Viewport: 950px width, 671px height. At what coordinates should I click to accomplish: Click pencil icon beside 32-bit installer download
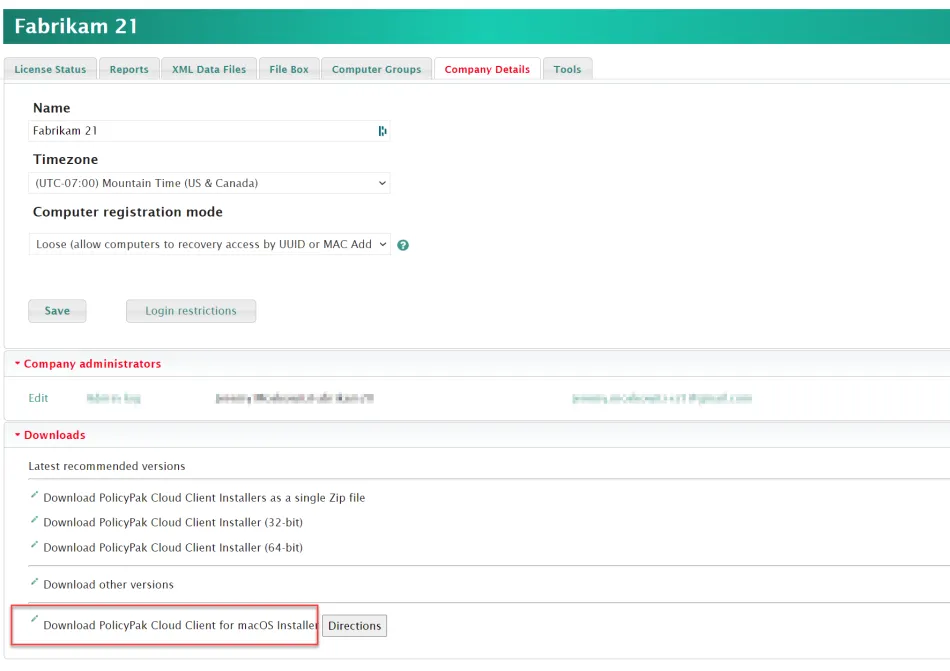point(35,520)
